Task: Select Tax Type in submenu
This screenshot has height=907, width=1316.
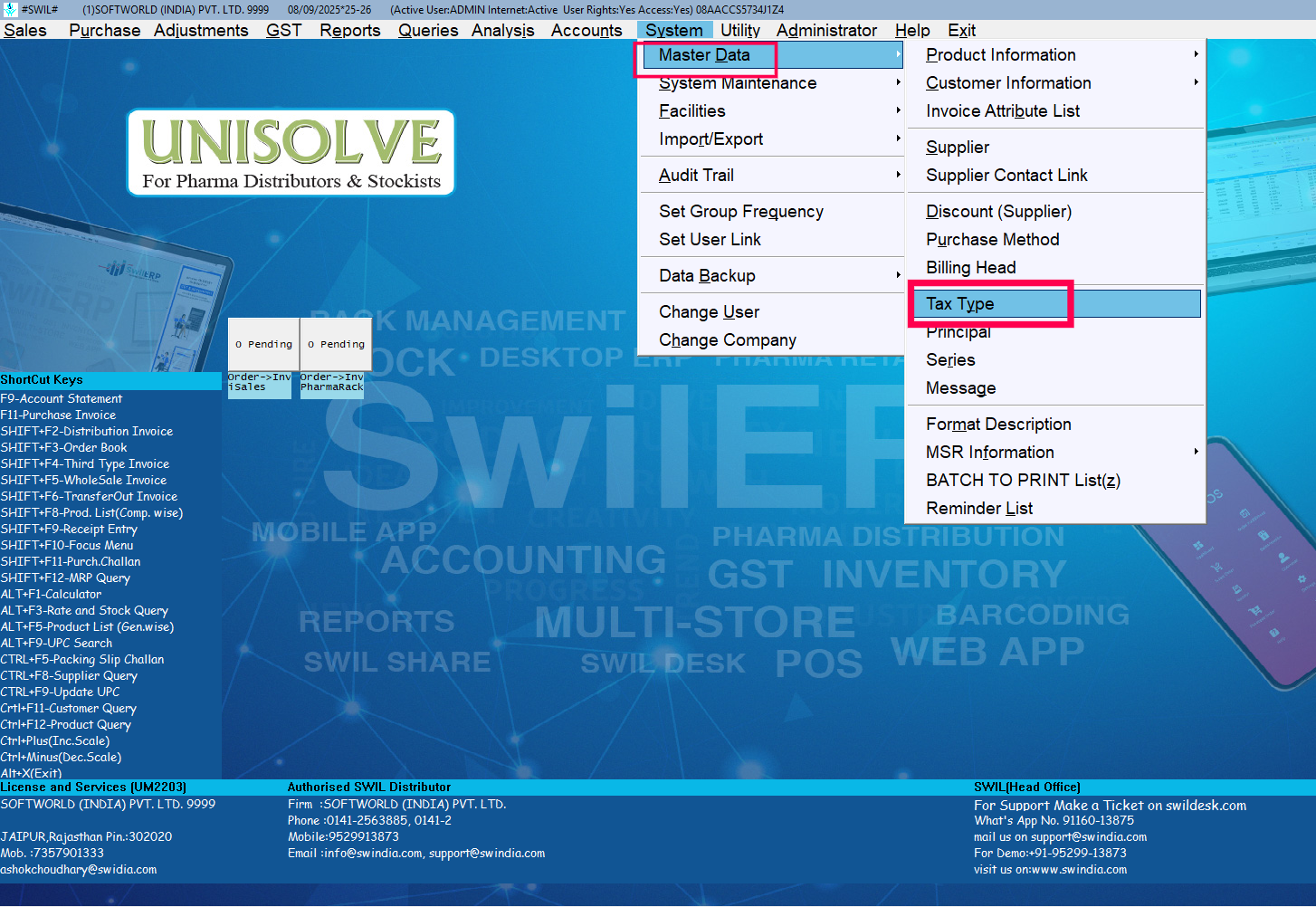Action: 1055,304
